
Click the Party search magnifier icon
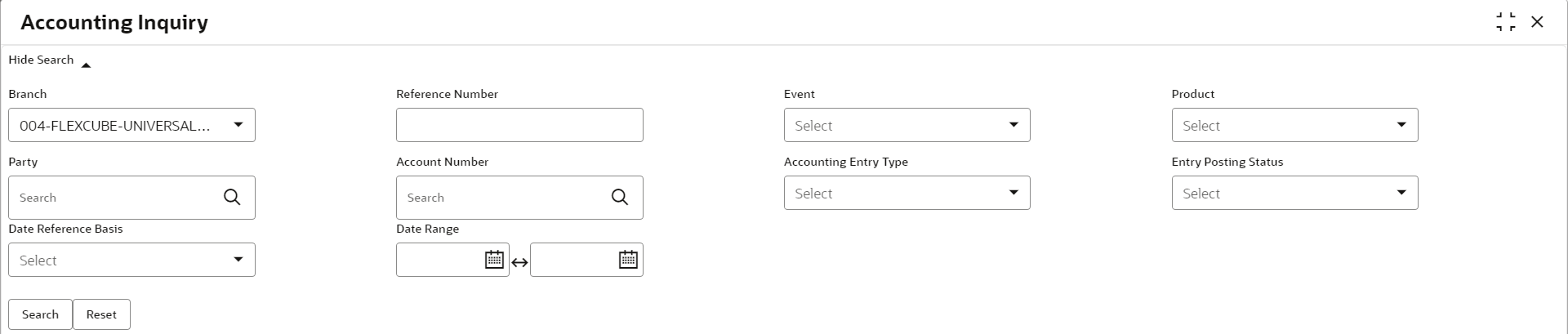(232, 198)
